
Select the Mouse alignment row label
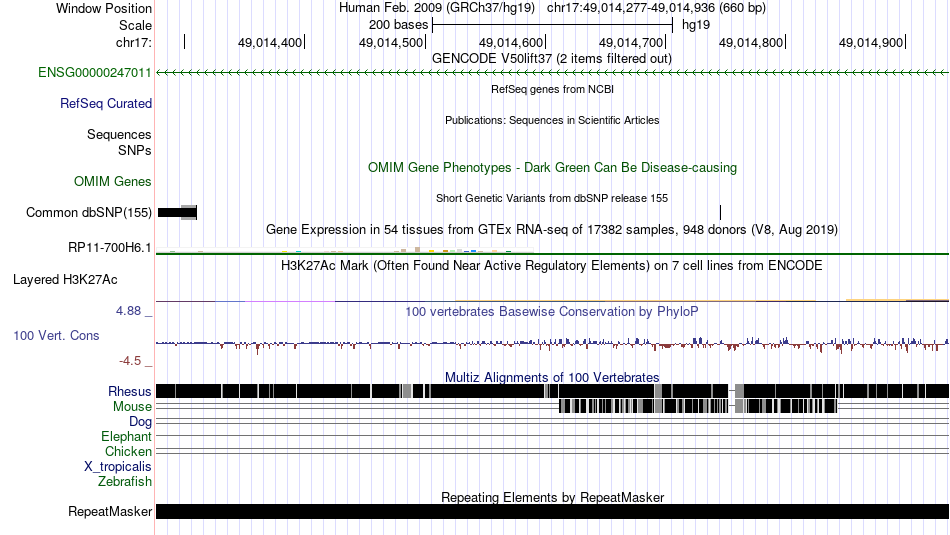pyautogui.click(x=132, y=407)
